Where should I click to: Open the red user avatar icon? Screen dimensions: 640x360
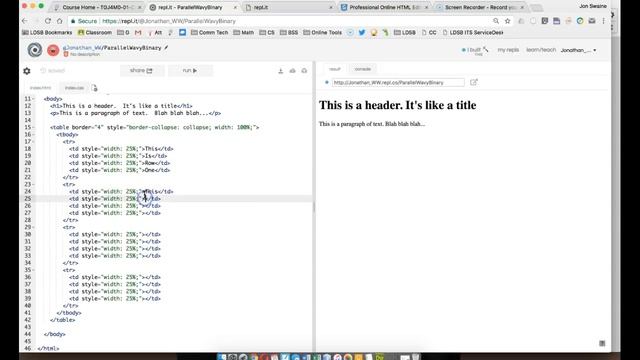point(53,50)
